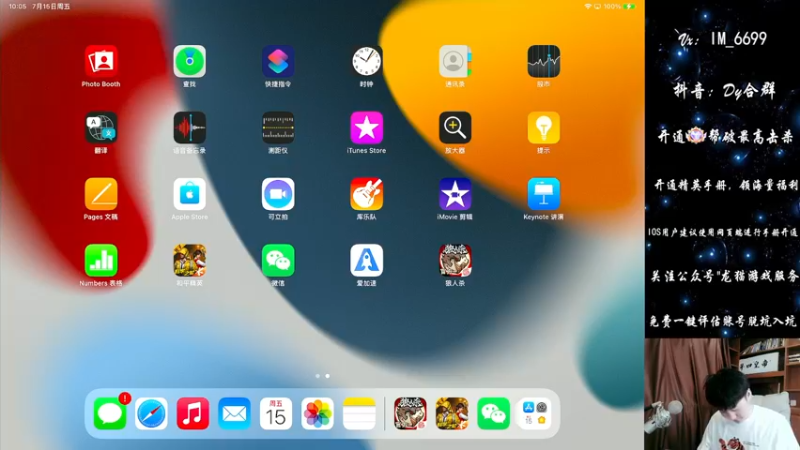
Task: Open the Apple Store app
Action: tap(189, 194)
